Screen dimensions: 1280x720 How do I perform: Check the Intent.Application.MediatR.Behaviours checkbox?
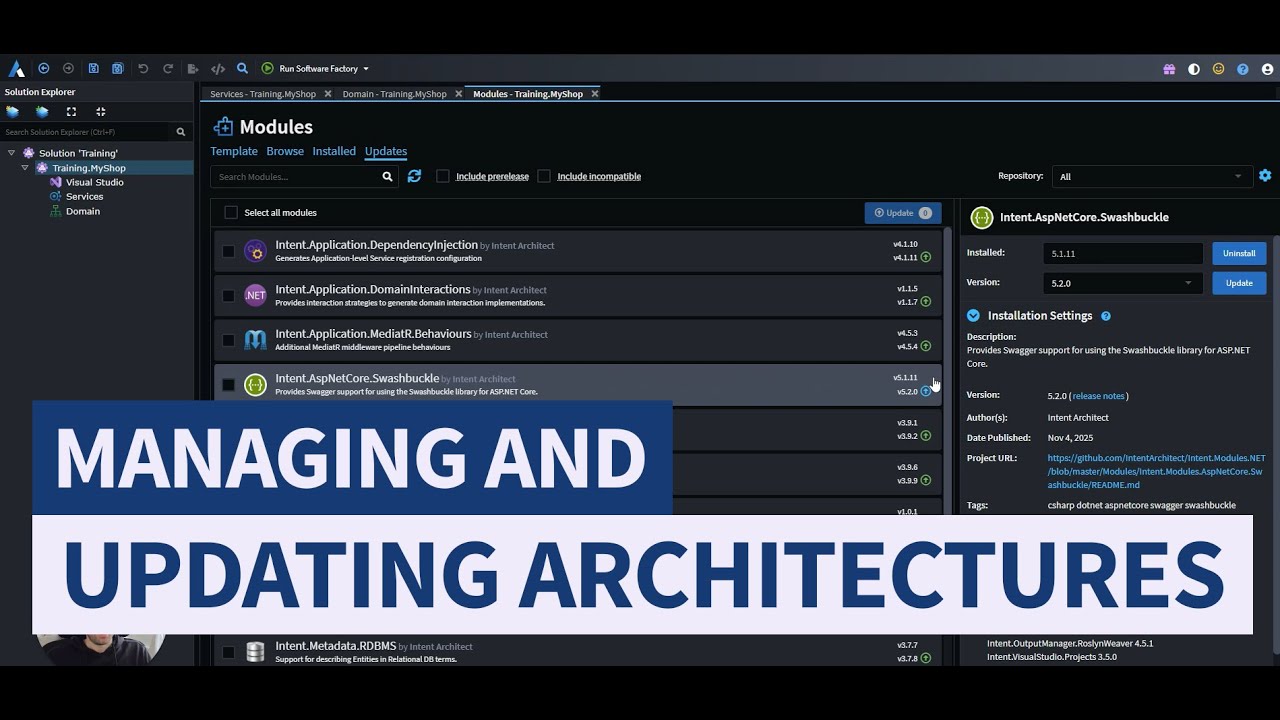[229, 340]
